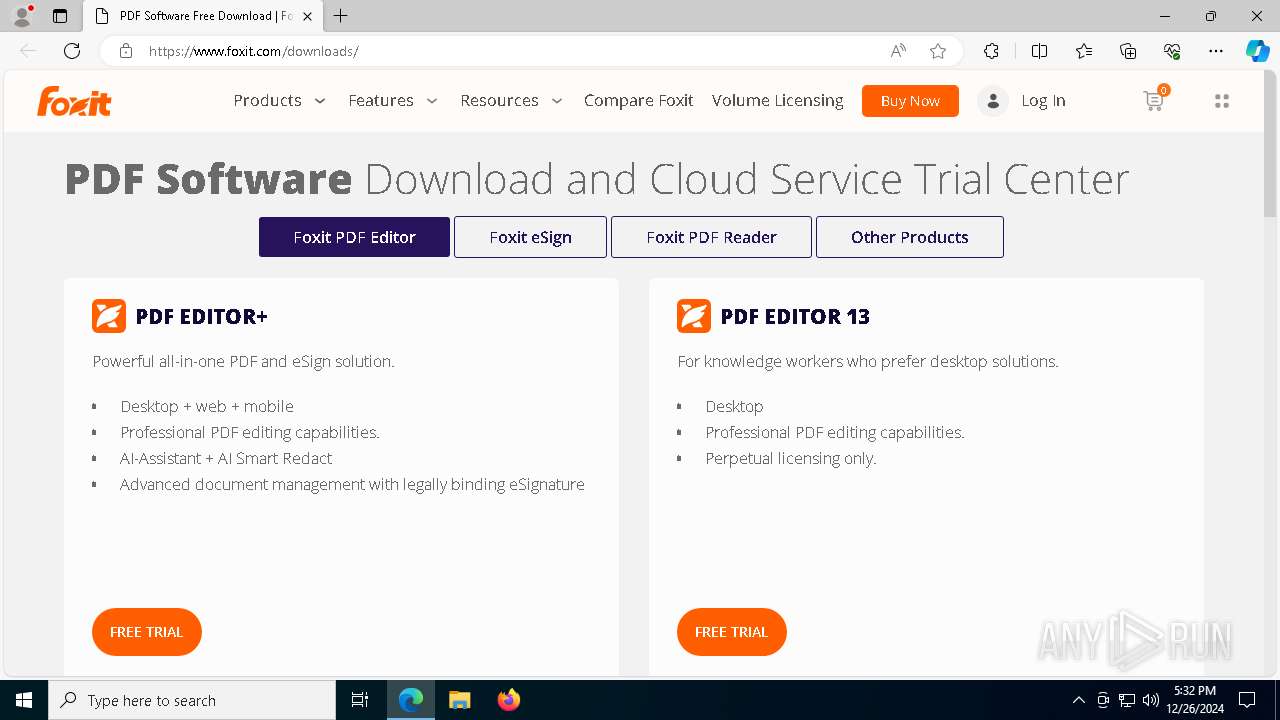Open Tab actions menu icon

(x=60, y=16)
